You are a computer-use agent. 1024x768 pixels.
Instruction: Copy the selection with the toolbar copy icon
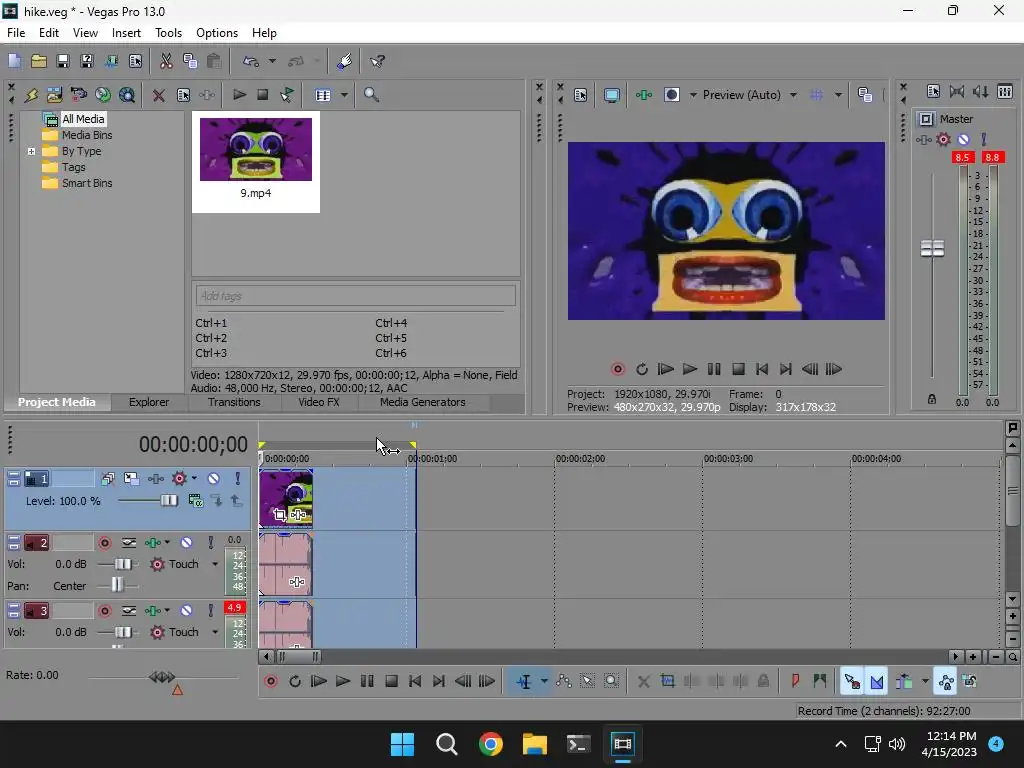pyautogui.click(x=190, y=61)
